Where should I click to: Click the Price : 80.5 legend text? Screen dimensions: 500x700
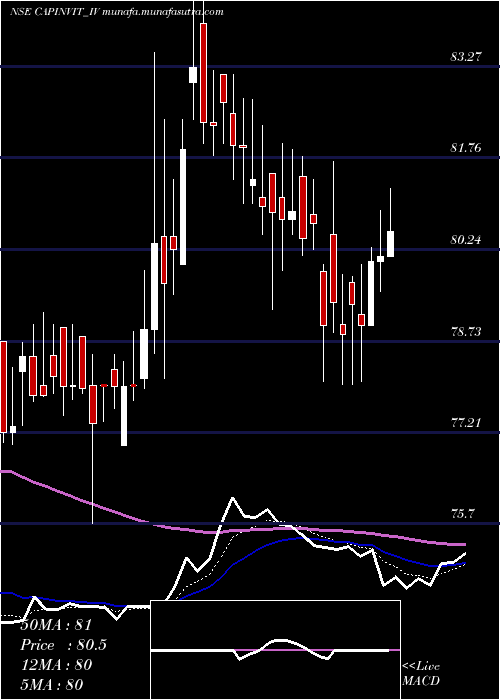pyautogui.click(x=64, y=646)
